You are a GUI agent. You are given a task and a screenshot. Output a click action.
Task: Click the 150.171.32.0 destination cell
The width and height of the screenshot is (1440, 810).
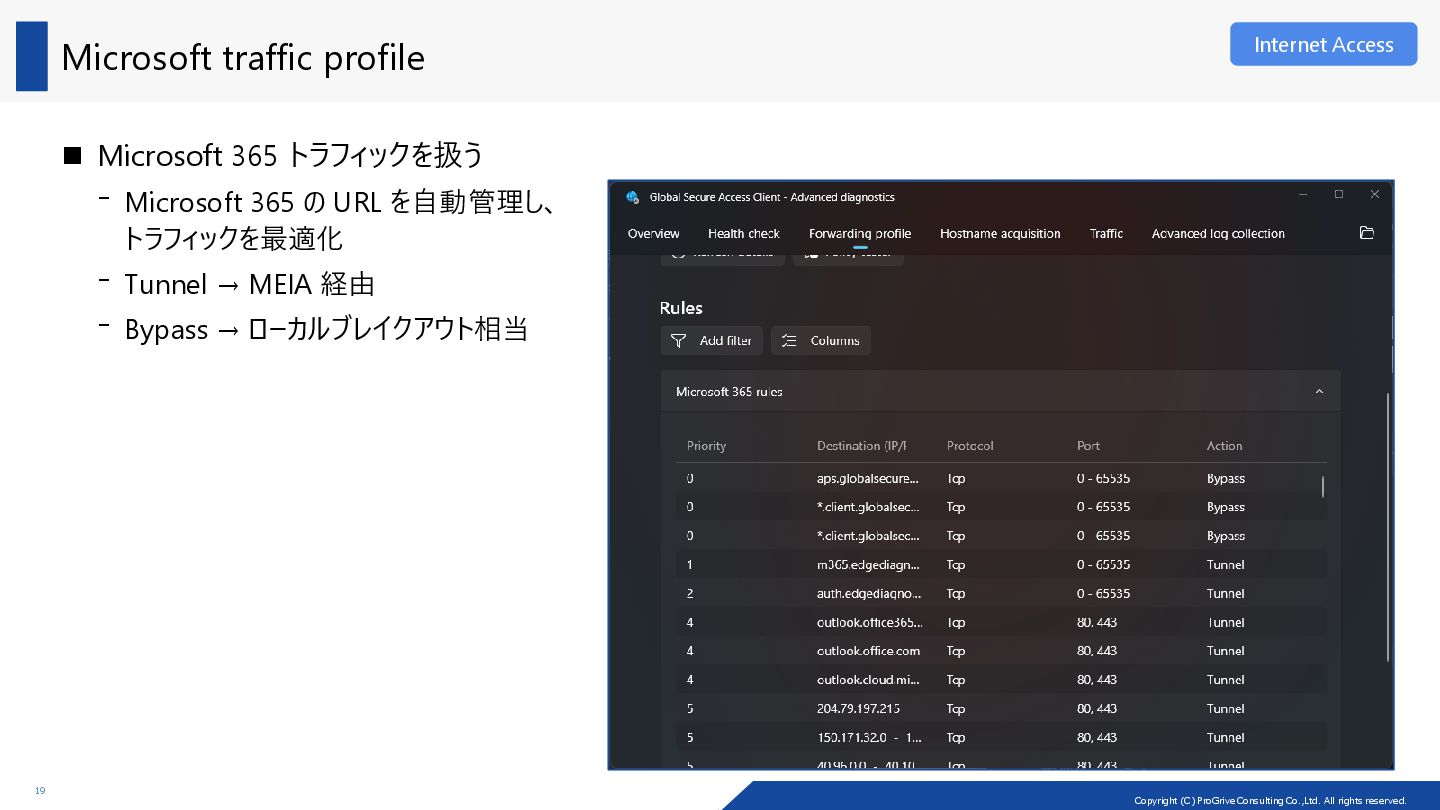869,738
